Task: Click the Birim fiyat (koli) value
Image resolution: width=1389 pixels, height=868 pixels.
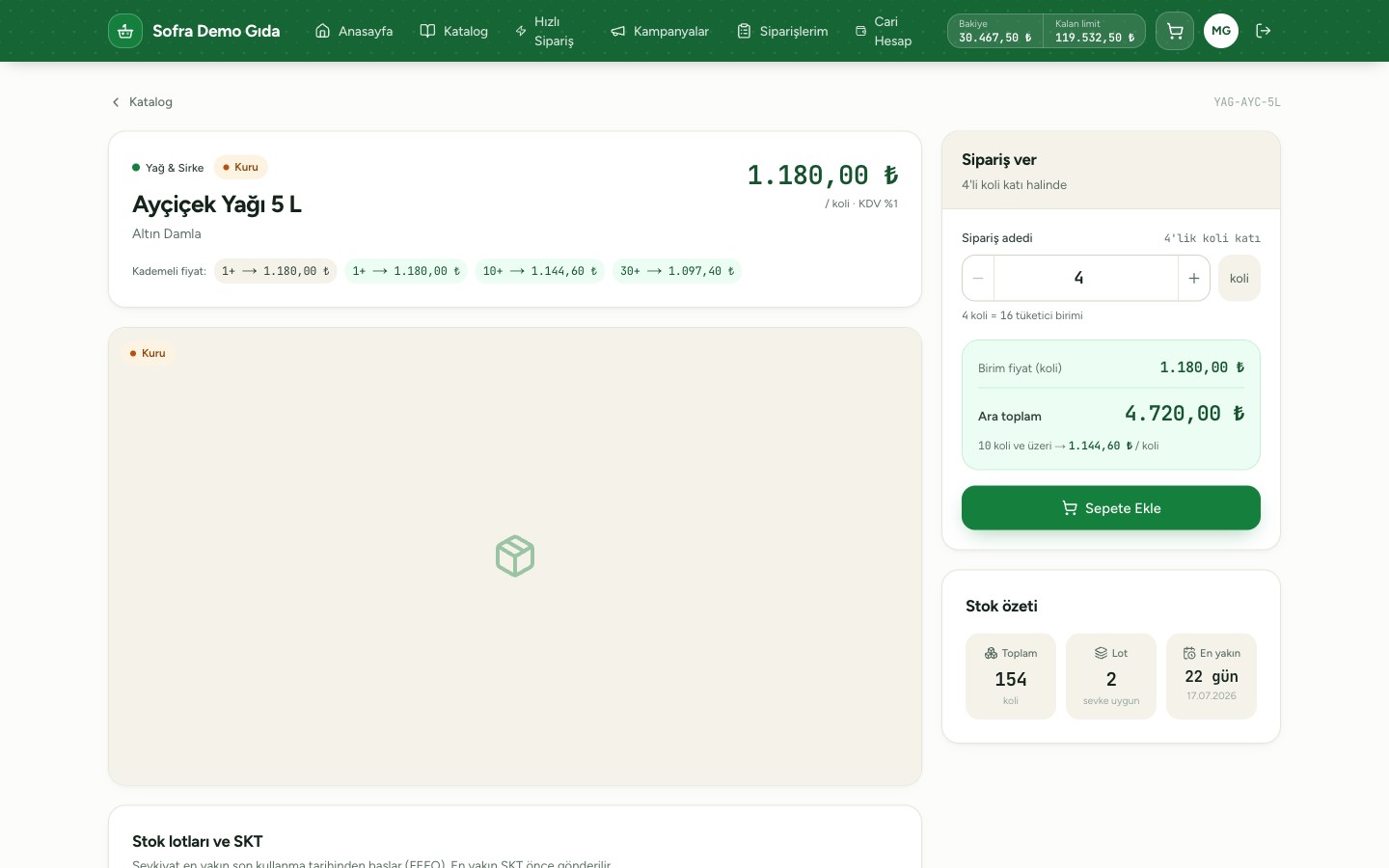Action: pos(1202,367)
